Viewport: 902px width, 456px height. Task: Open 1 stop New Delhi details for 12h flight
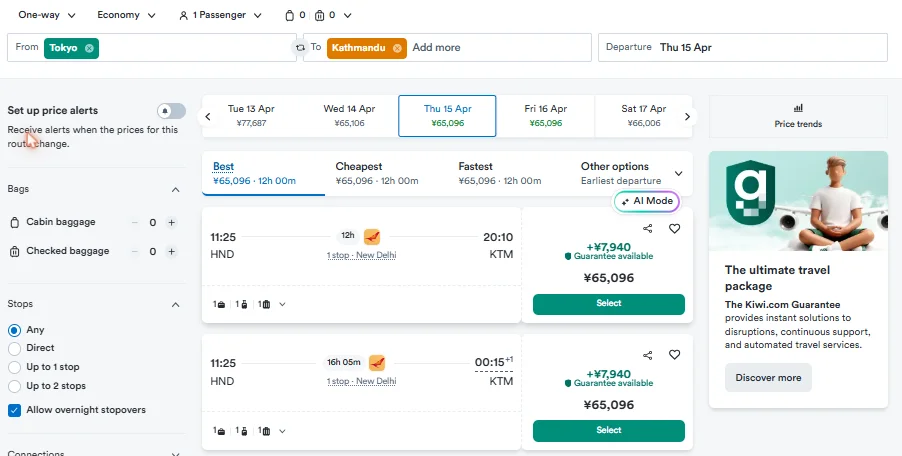pos(361,255)
